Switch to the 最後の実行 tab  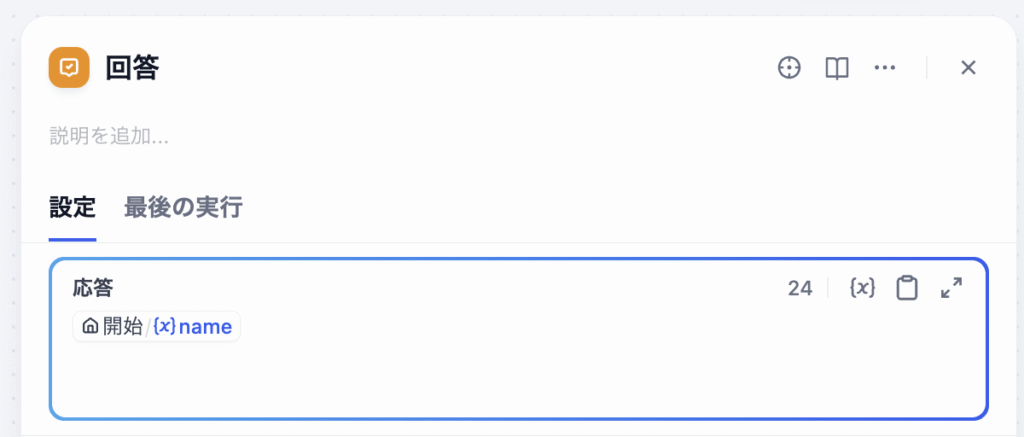tap(184, 208)
